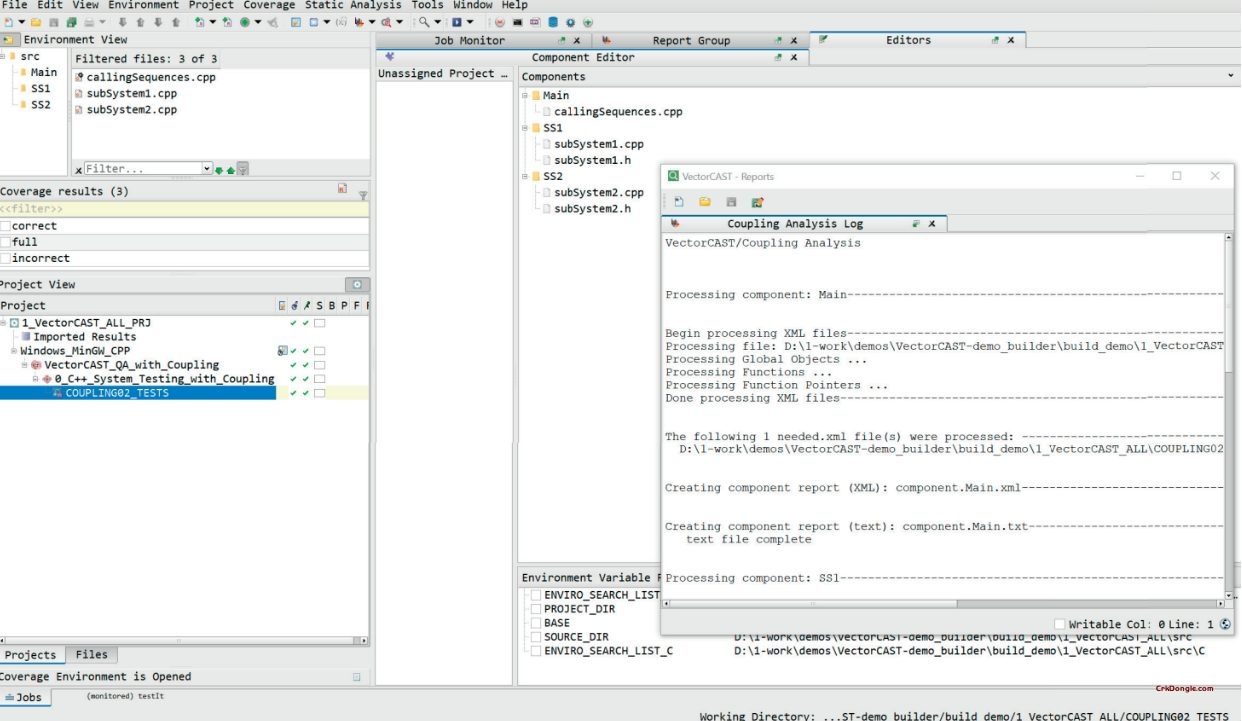Switch to the Job Monitor tab

(469, 41)
